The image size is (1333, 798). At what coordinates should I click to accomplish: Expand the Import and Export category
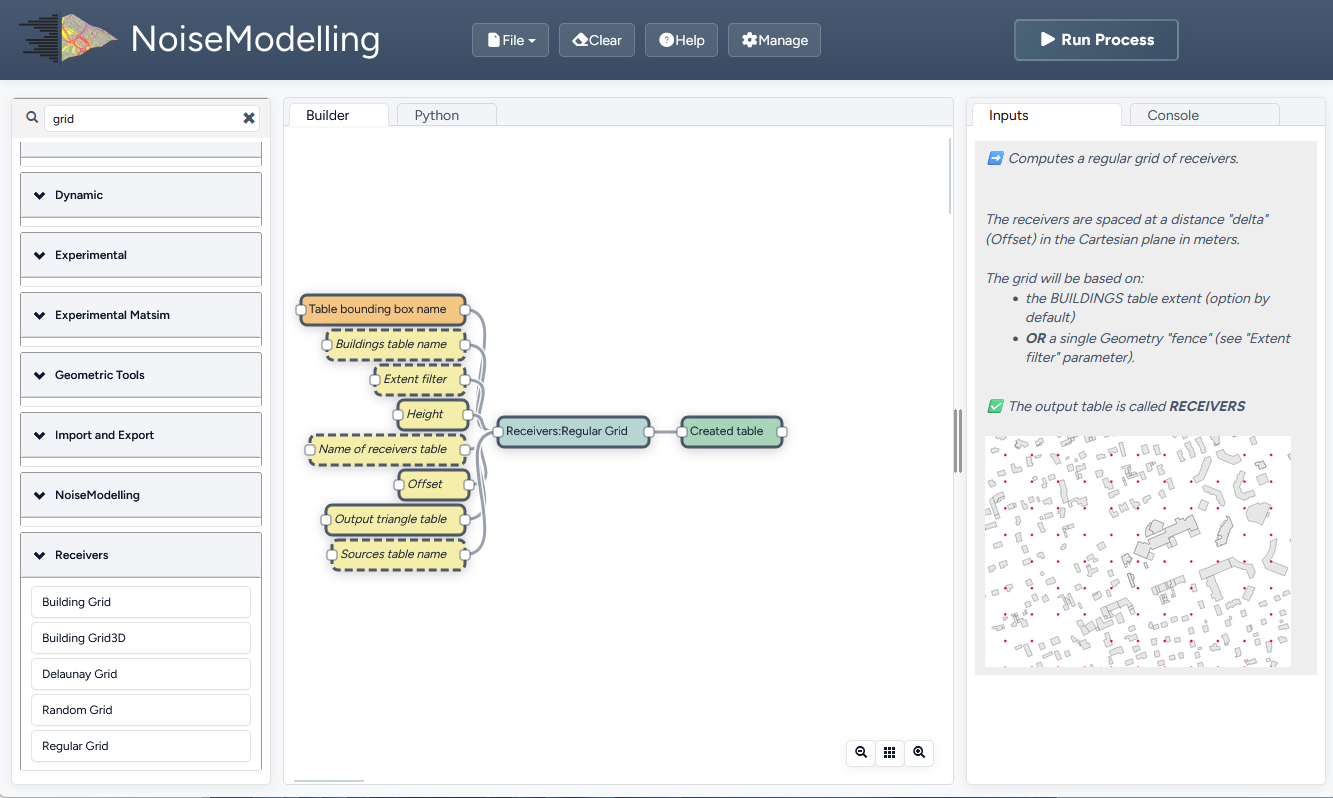(x=141, y=435)
